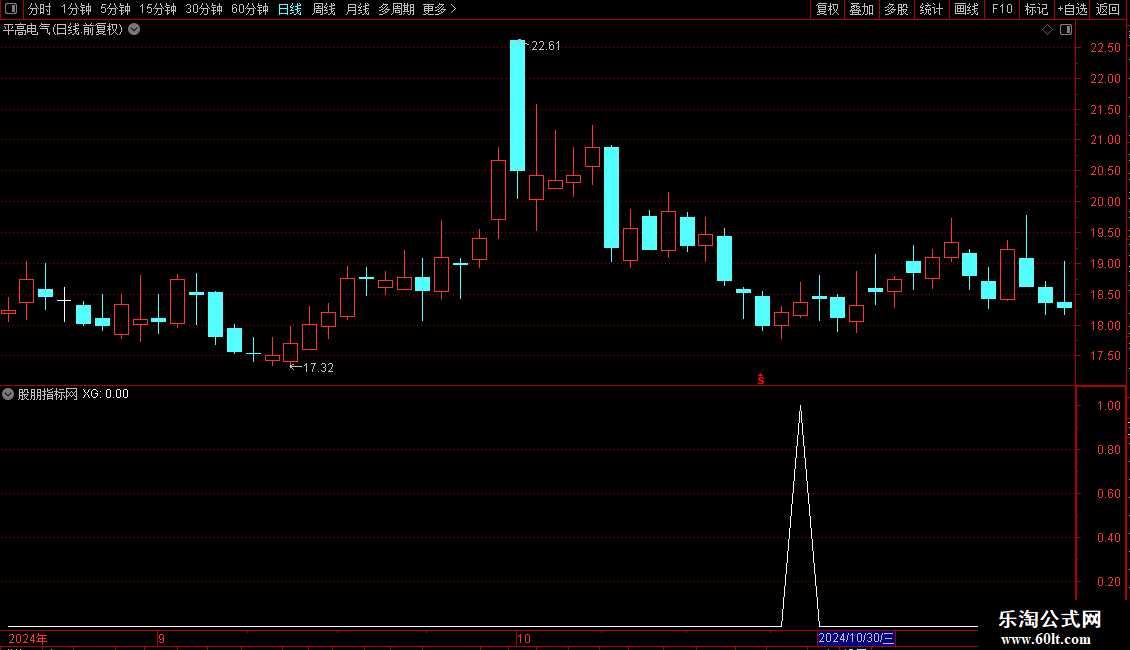Click 返回 to go back
1130x650 pixels.
click(1108, 9)
